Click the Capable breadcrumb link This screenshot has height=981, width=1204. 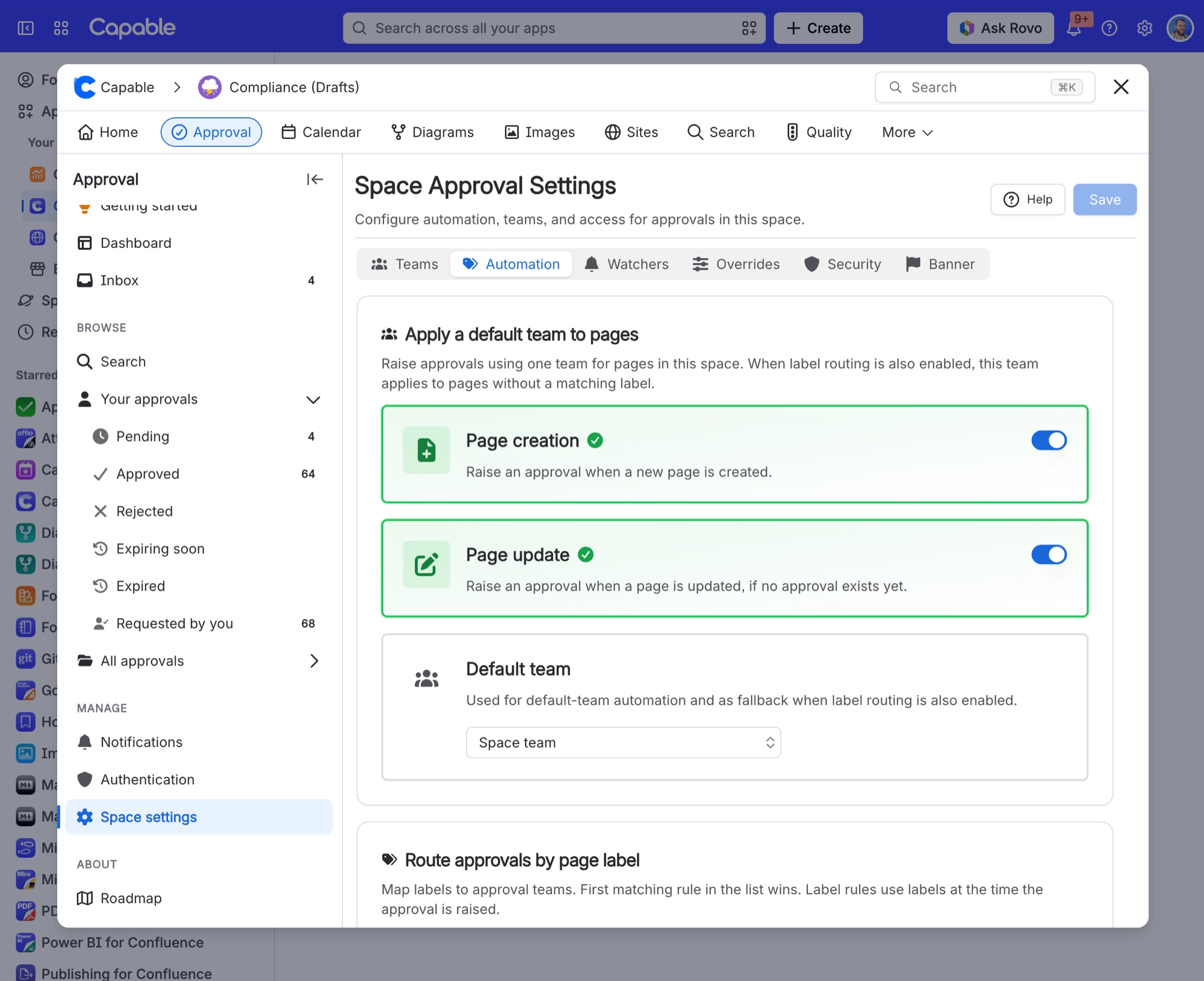[x=127, y=87]
